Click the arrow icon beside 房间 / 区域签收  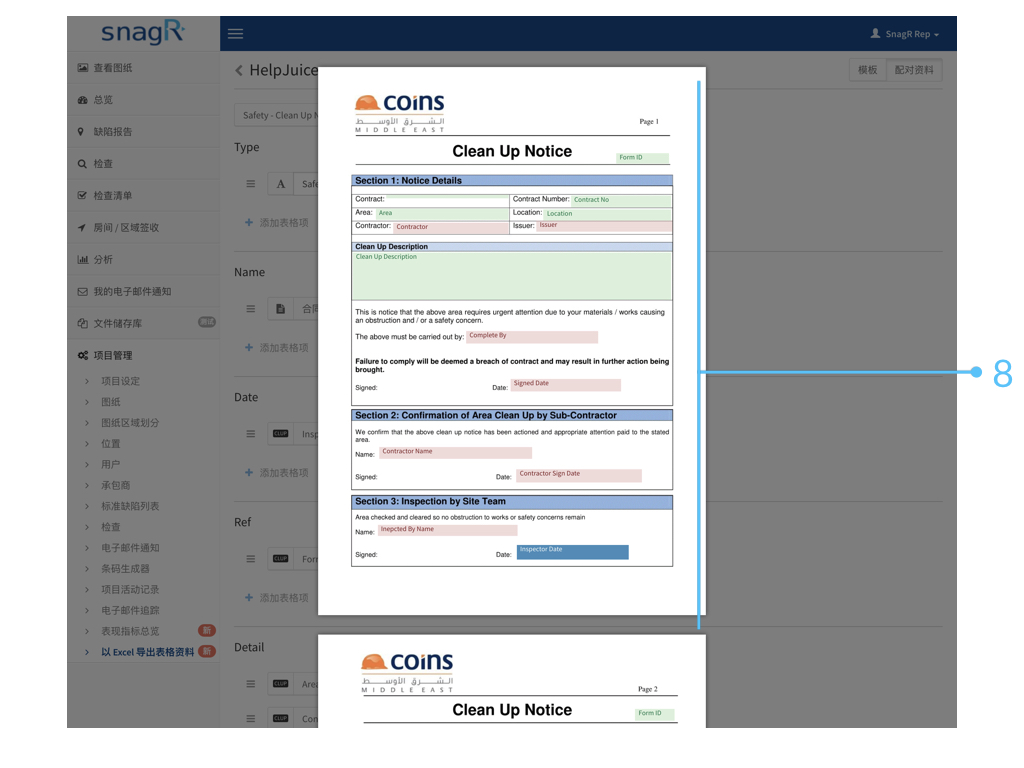(x=82, y=227)
